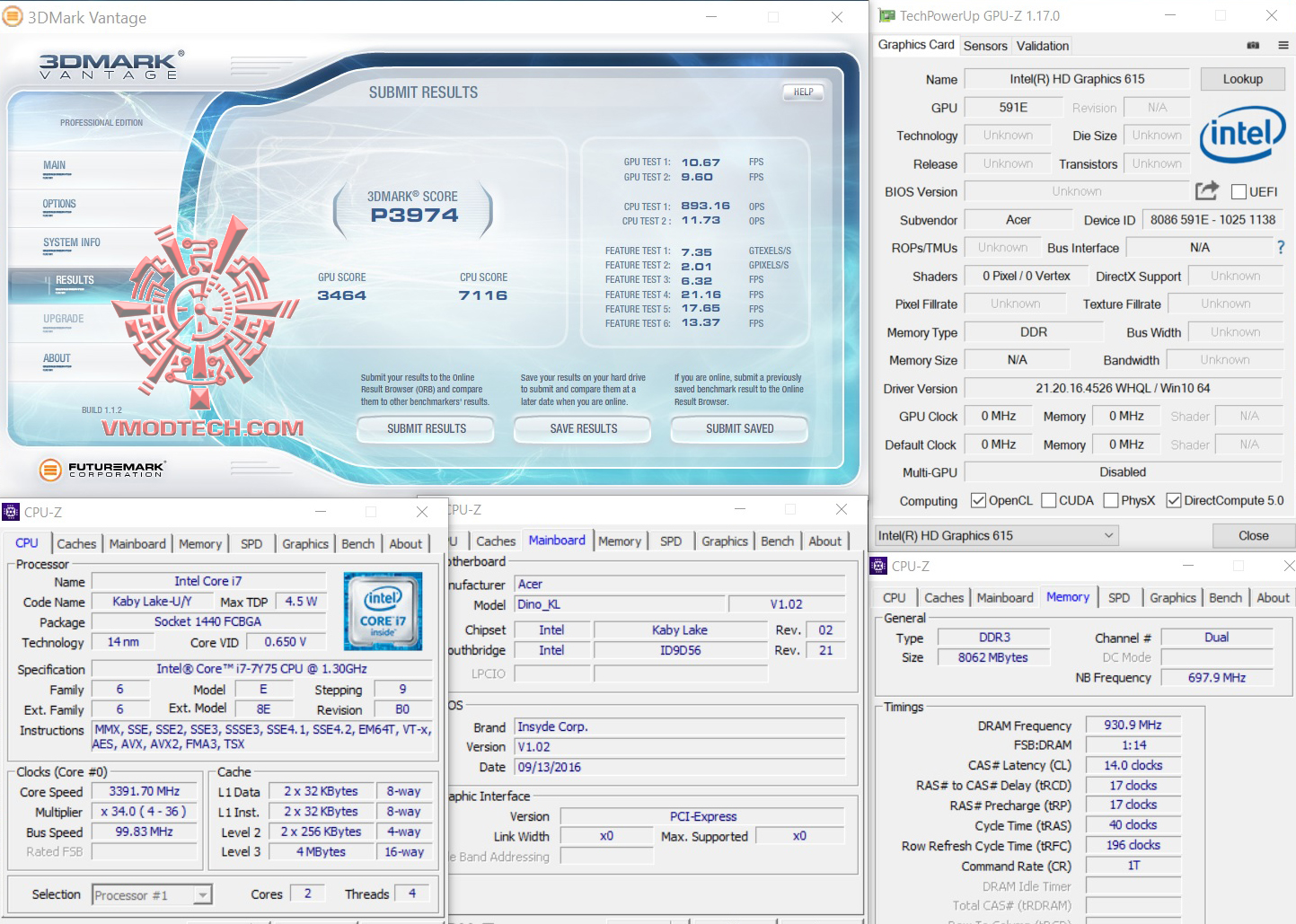
Task: Open UPGRADE in 3DMark sidebar
Action: click(x=63, y=319)
